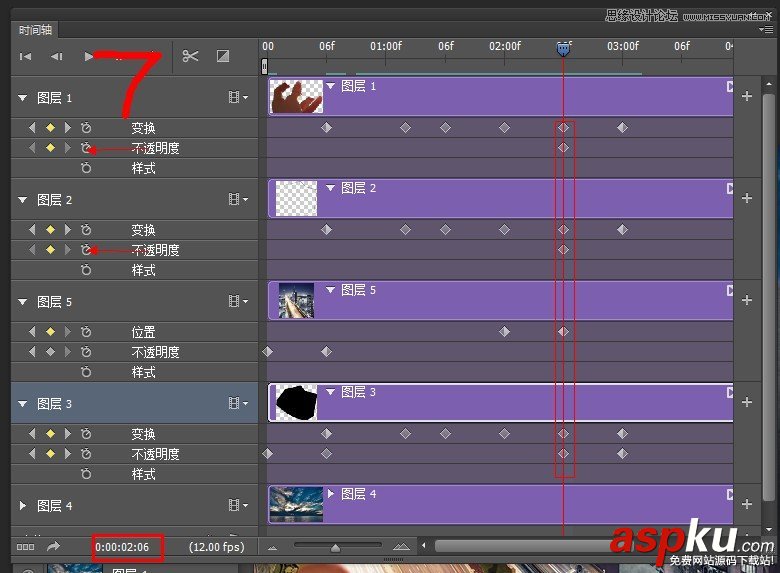The width and height of the screenshot is (780, 573).
Task: Open the filmstrip menu for 图层 3
Action: (238, 403)
